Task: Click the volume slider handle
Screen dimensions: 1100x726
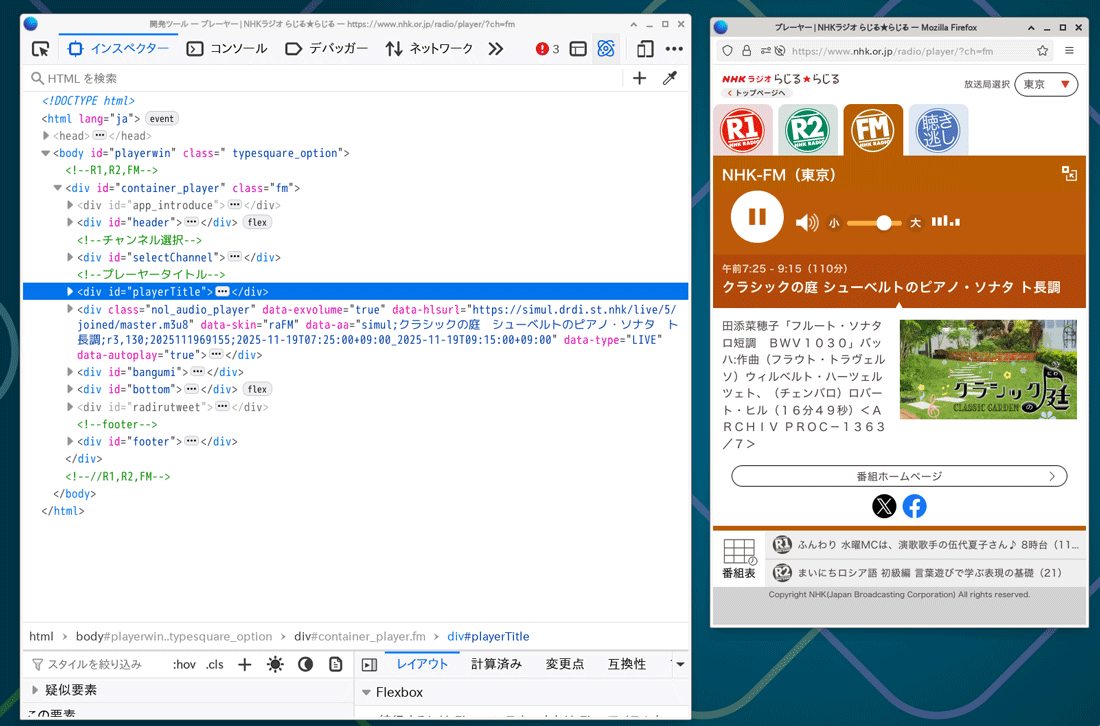Action: coord(883,223)
